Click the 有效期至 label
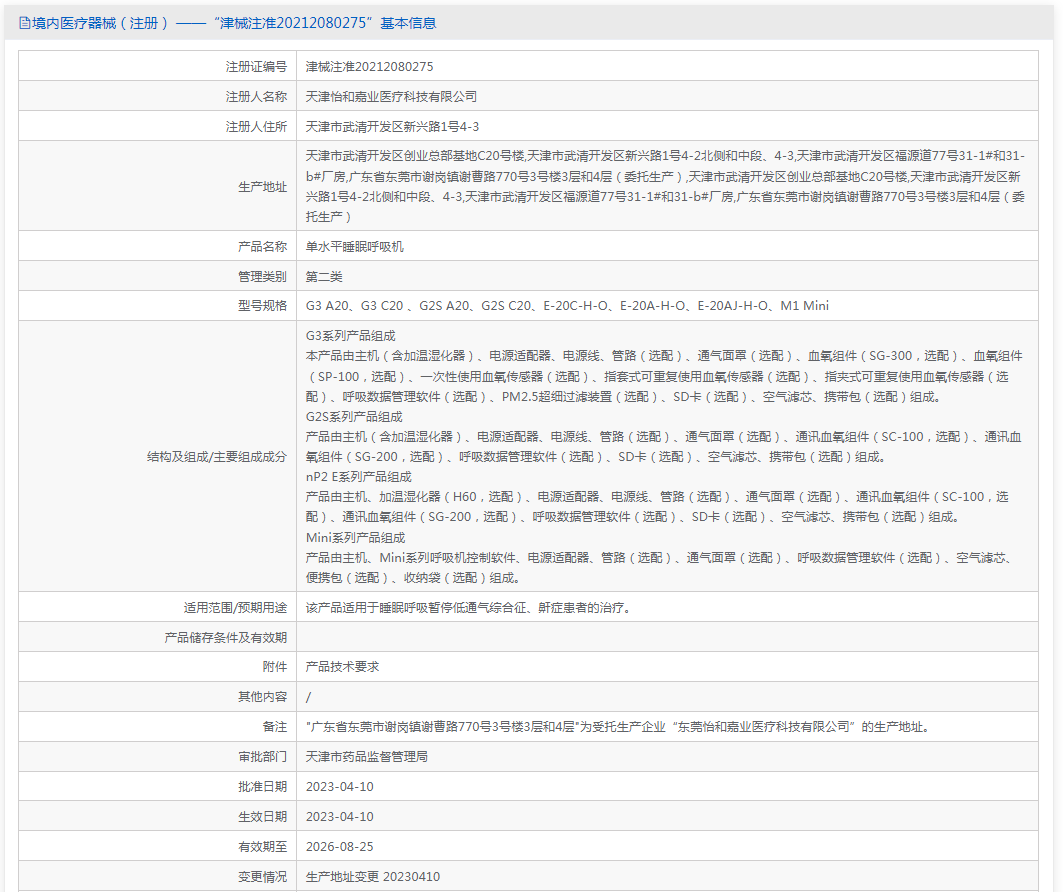The height and width of the screenshot is (892, 1063). [262, 846]
